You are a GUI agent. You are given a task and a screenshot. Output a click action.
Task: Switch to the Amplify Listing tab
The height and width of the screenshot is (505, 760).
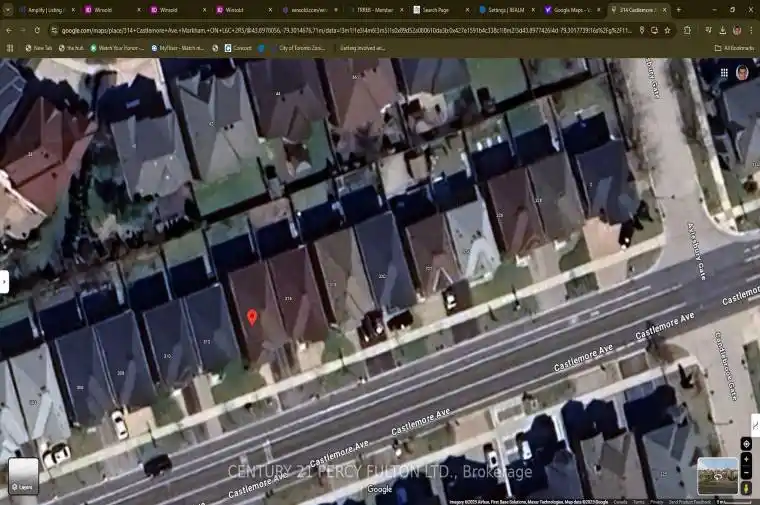pyautogui.click(x=46, y=10)
